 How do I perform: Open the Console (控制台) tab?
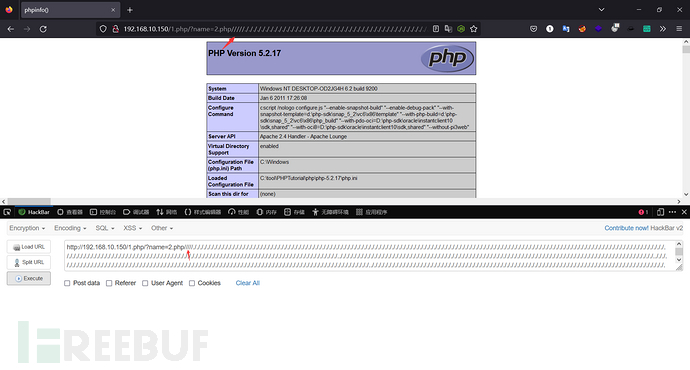(103, 212)
